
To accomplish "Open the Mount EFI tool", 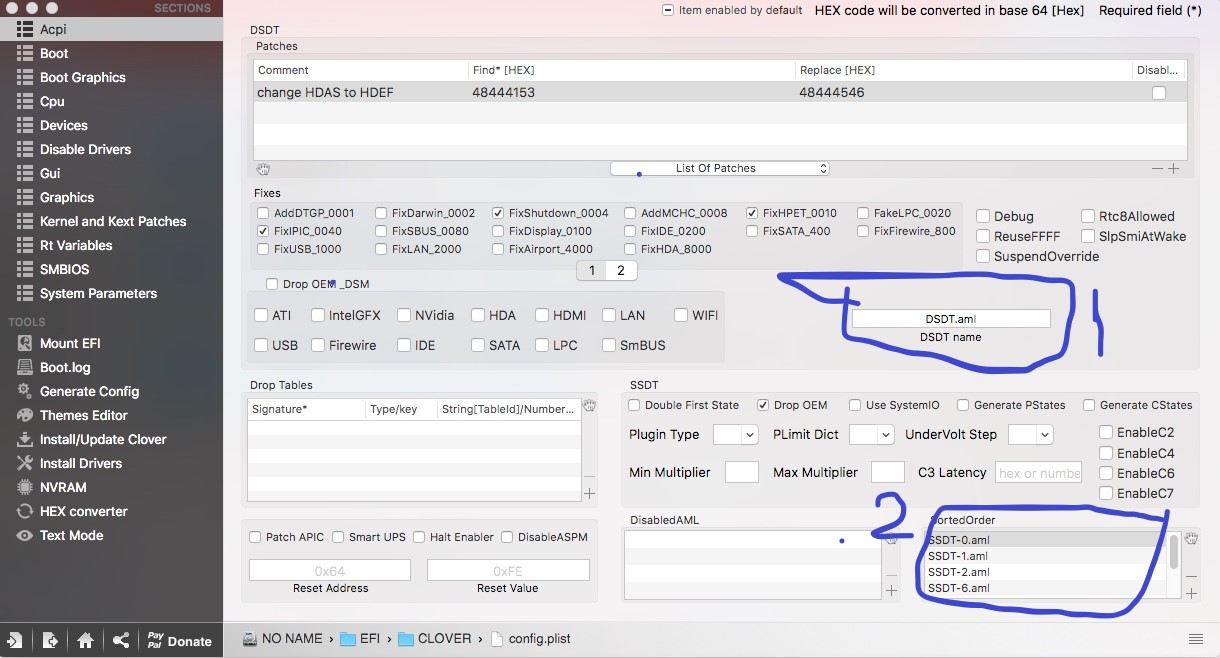I will pyautogui.click(x=70, y=343).
